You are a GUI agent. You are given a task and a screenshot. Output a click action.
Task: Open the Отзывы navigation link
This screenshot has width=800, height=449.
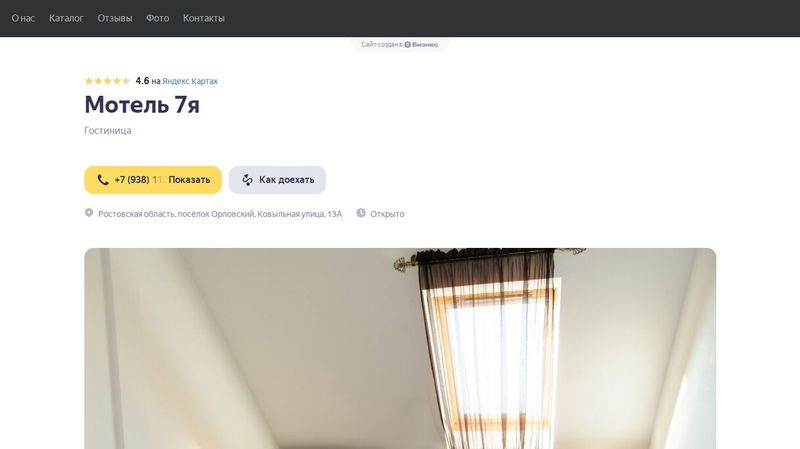coord(115,18)
